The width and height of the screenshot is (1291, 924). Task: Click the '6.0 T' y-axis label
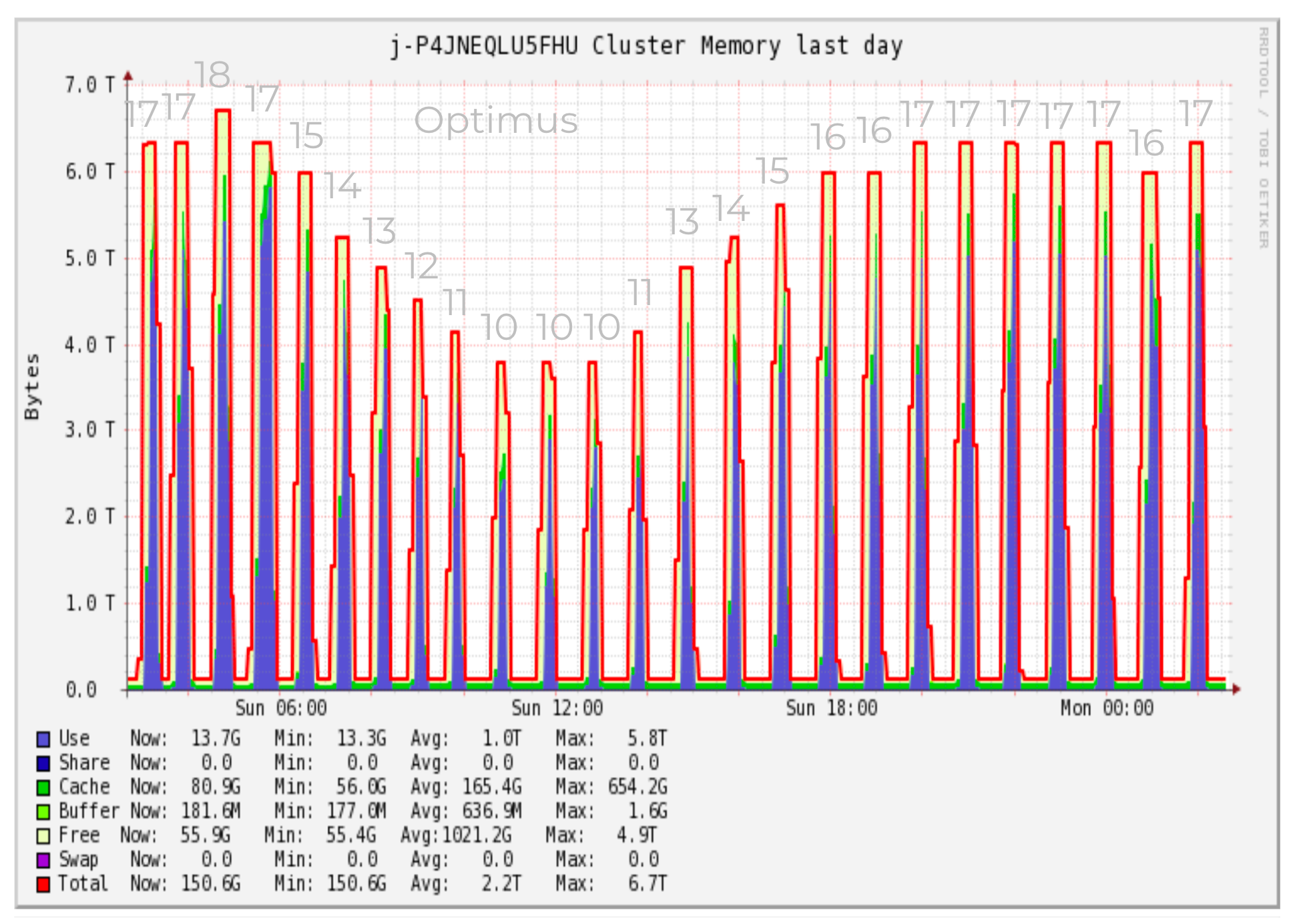tap(90, 172)
